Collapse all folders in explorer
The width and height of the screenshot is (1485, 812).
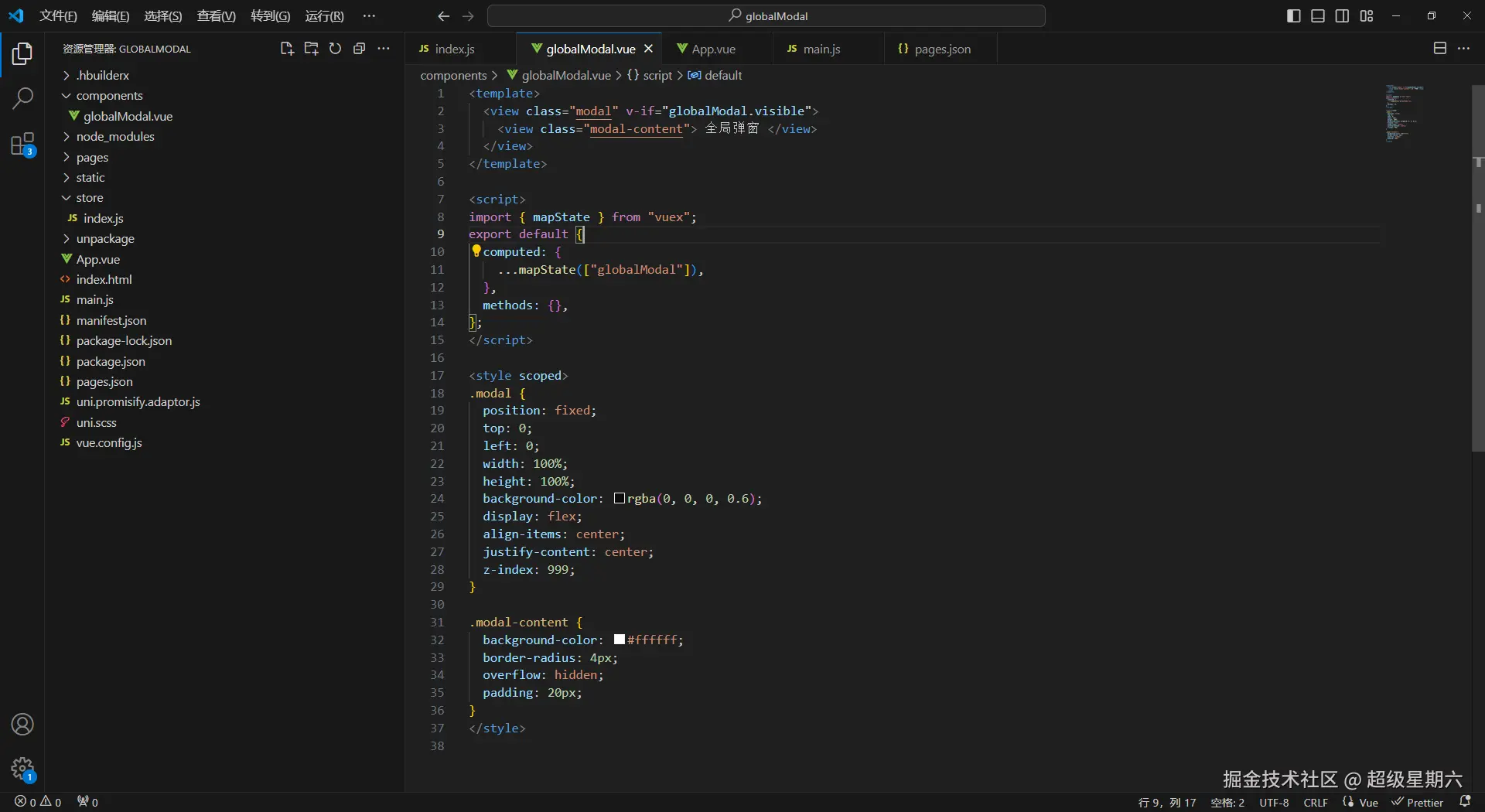(359, 49)
